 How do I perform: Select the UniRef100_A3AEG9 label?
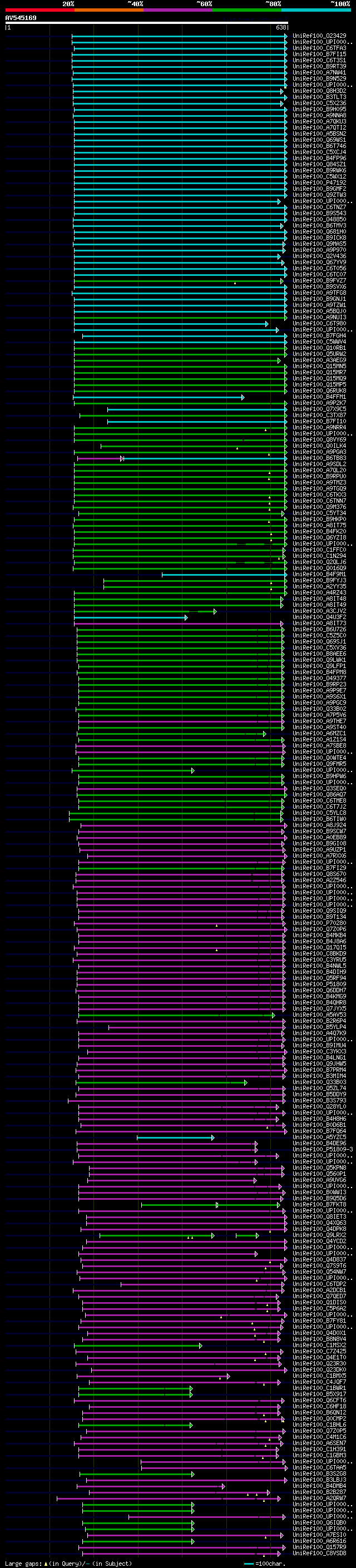[x=319, y=360]
